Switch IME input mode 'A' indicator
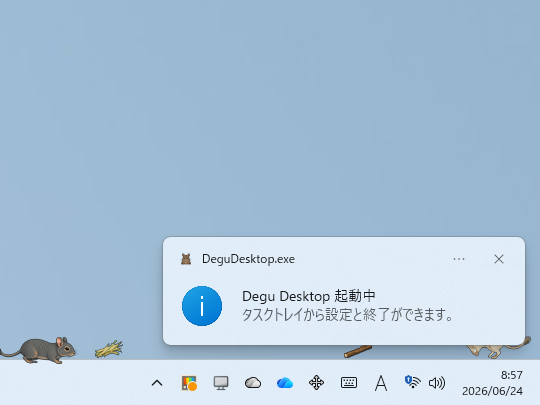 point(381,383)
